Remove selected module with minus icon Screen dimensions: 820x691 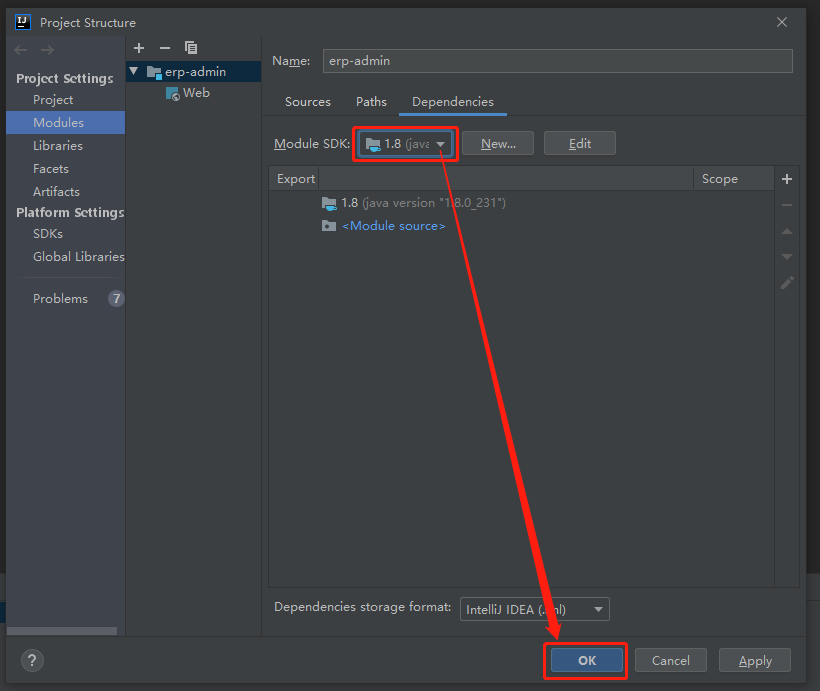coord(165,48)
